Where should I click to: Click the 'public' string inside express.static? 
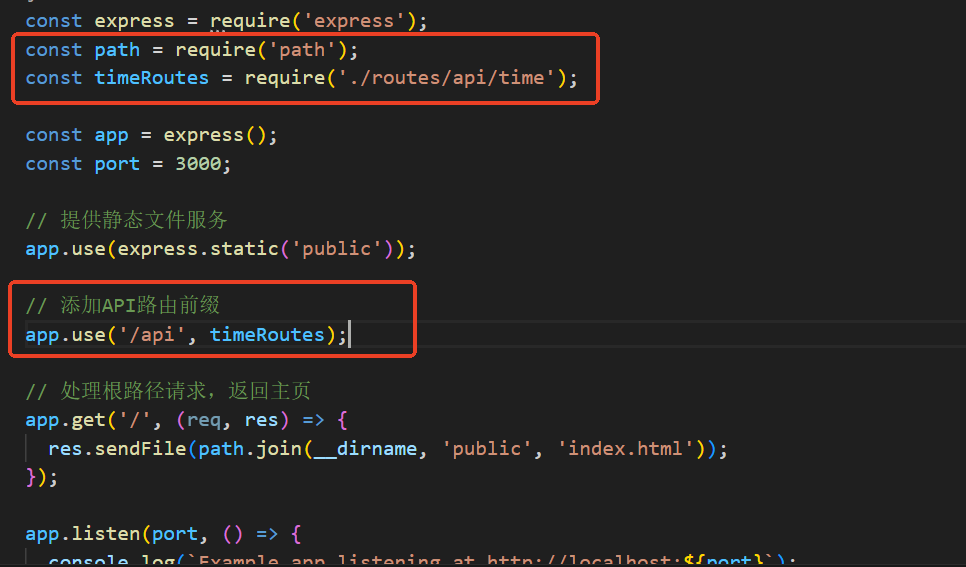pos(337,249)
